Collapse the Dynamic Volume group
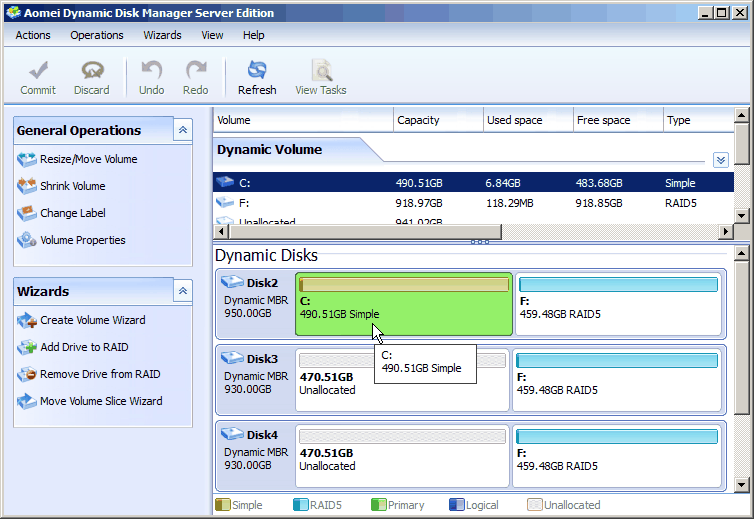This screenshot has height=519, width=754. click(x=720, y=160)
